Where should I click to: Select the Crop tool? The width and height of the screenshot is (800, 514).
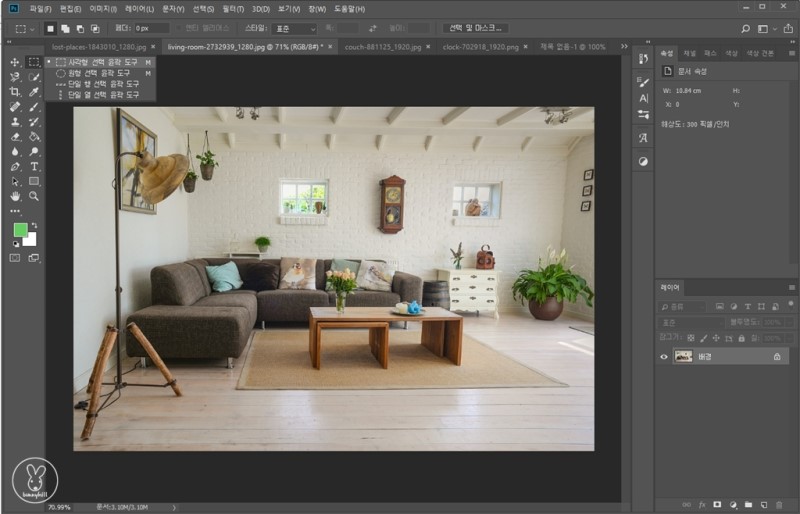pos(14,91)
